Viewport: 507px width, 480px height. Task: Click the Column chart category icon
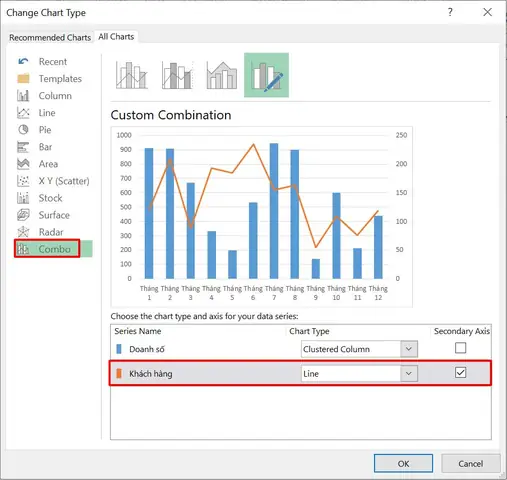tap(23, 96)
